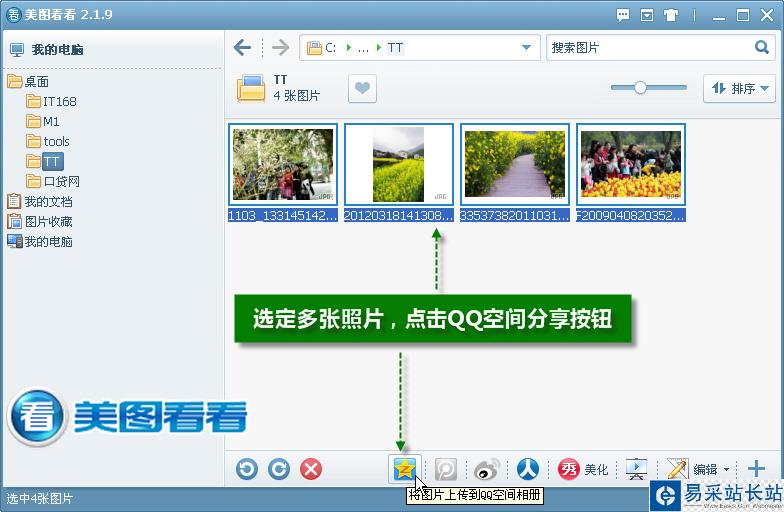Click the ellipsis path segment
Screen dimensions: 784x512
(x=364, y=48)
